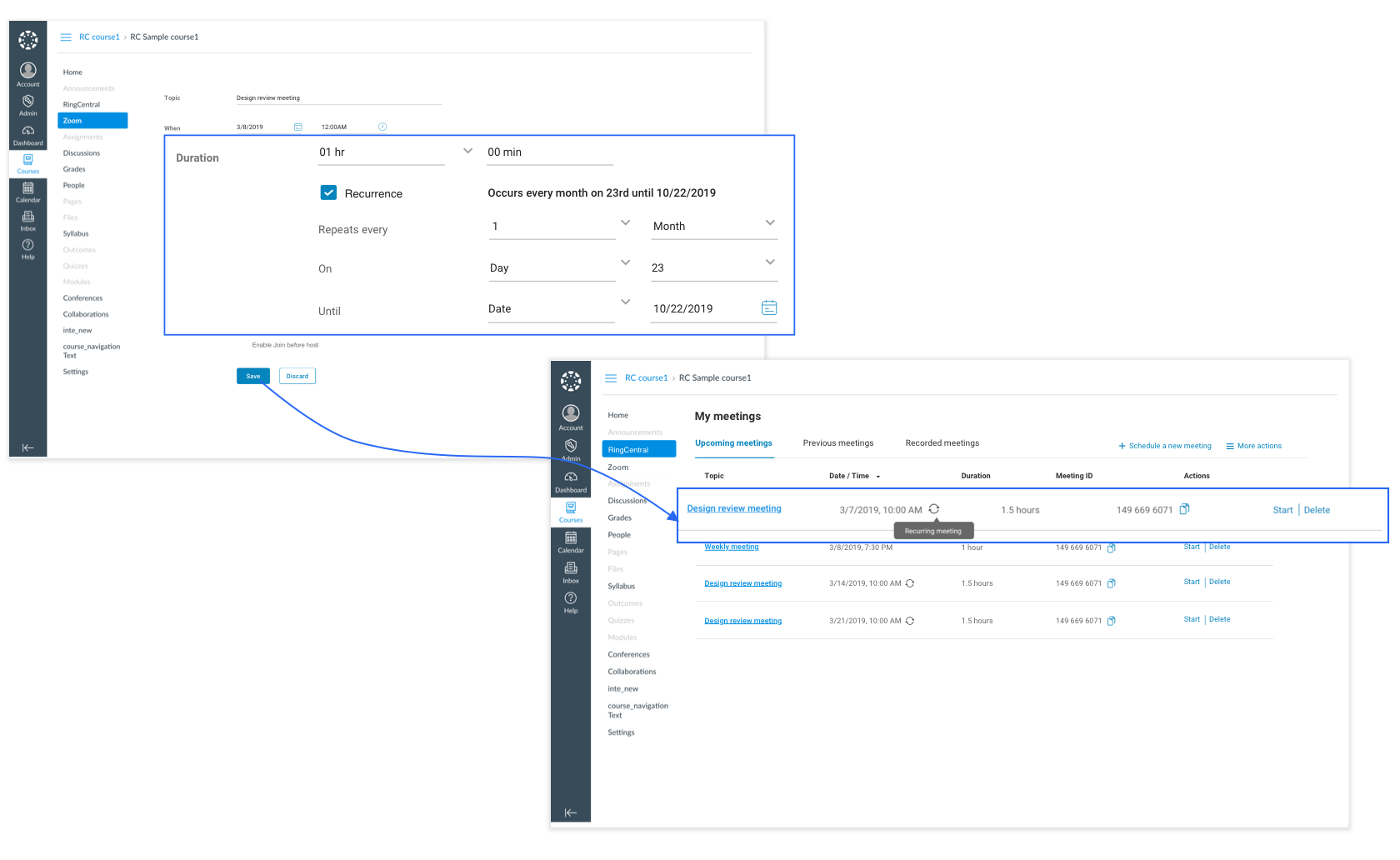Open People in right window course menu
This screenshot has width=1400, height=860.
(x=619, y=535)
